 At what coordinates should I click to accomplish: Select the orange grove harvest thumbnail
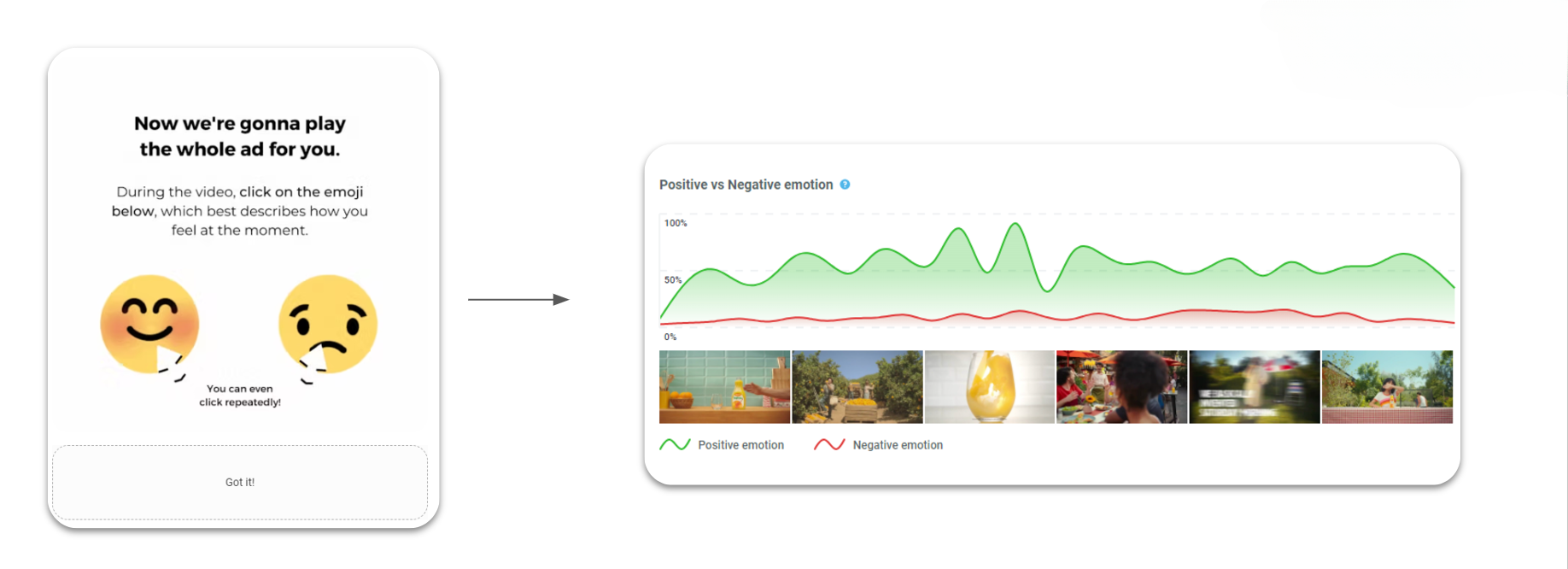[857, 387]
